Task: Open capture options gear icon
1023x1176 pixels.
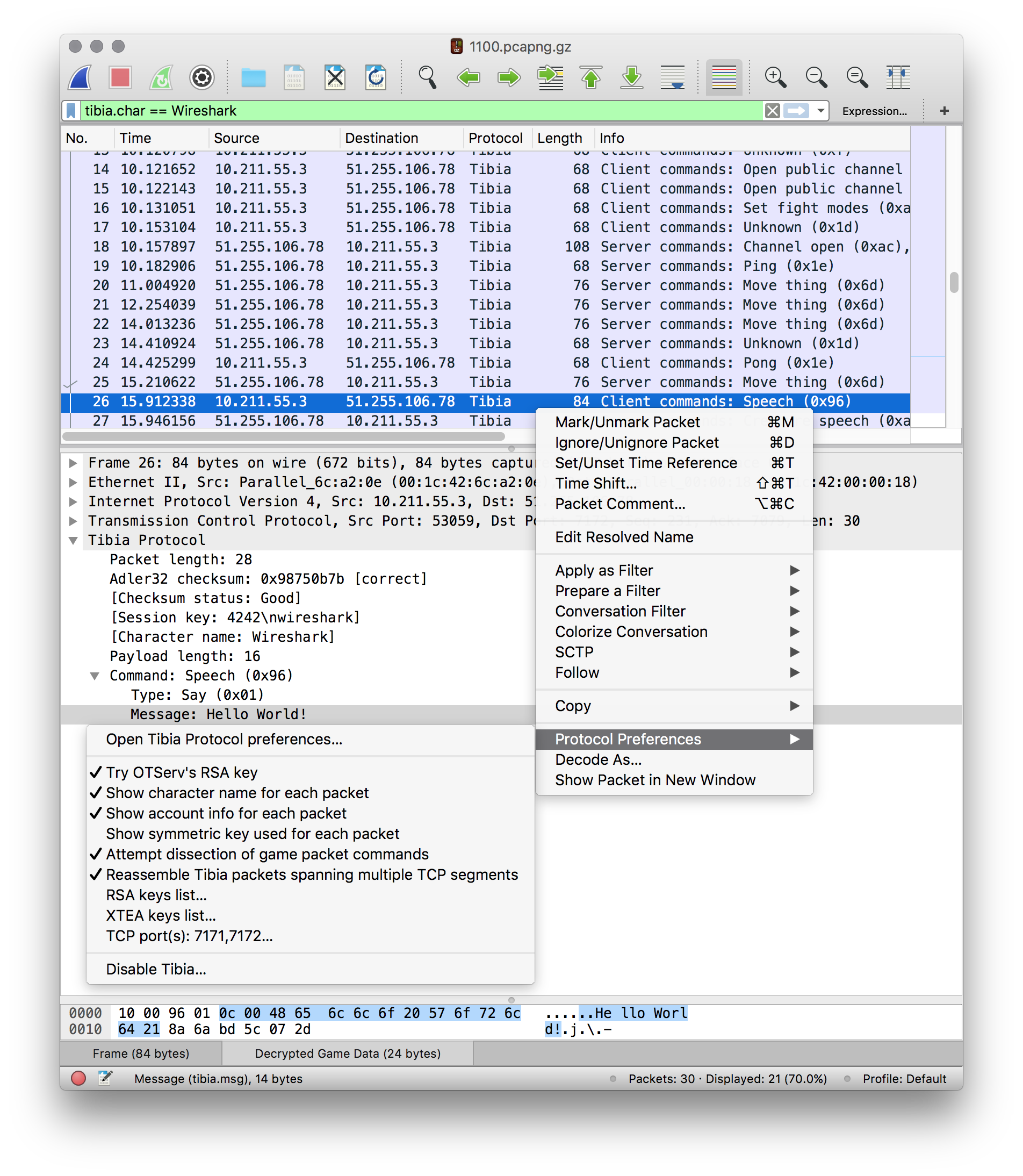Action: [x=202, y=77]
